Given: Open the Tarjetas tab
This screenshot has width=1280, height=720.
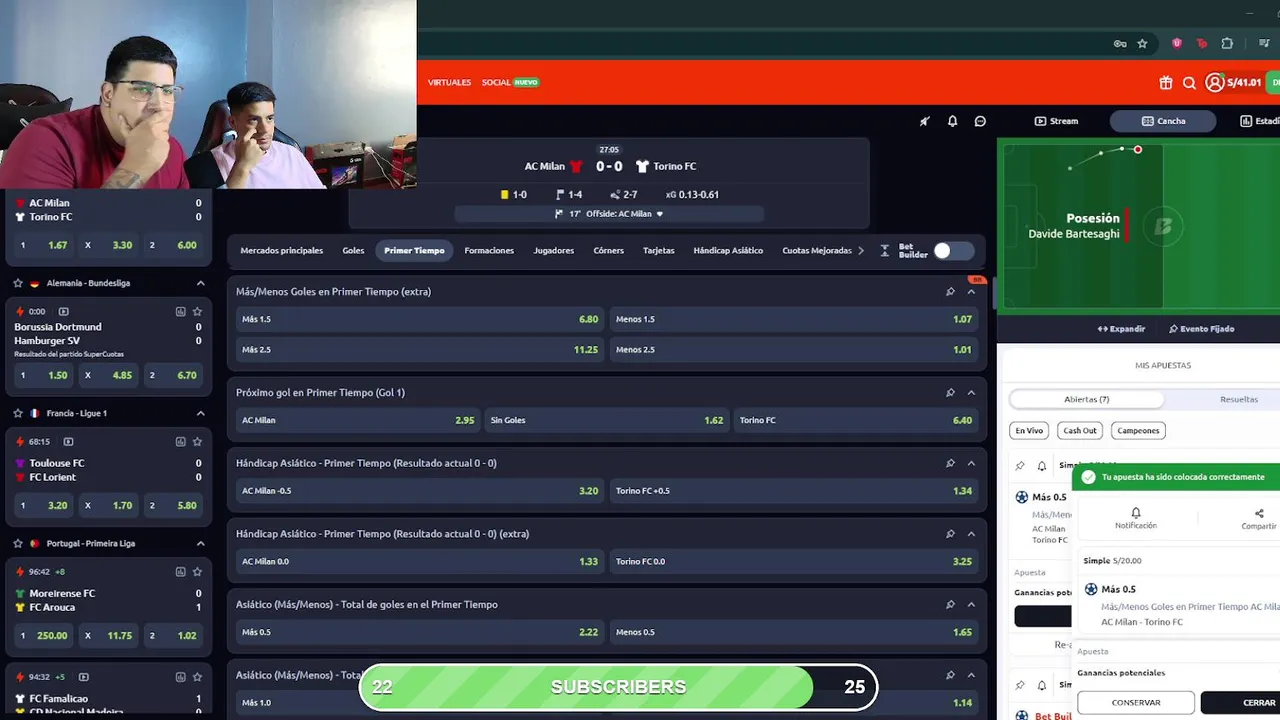Looking at the screenshot, I should pos(659,251).
